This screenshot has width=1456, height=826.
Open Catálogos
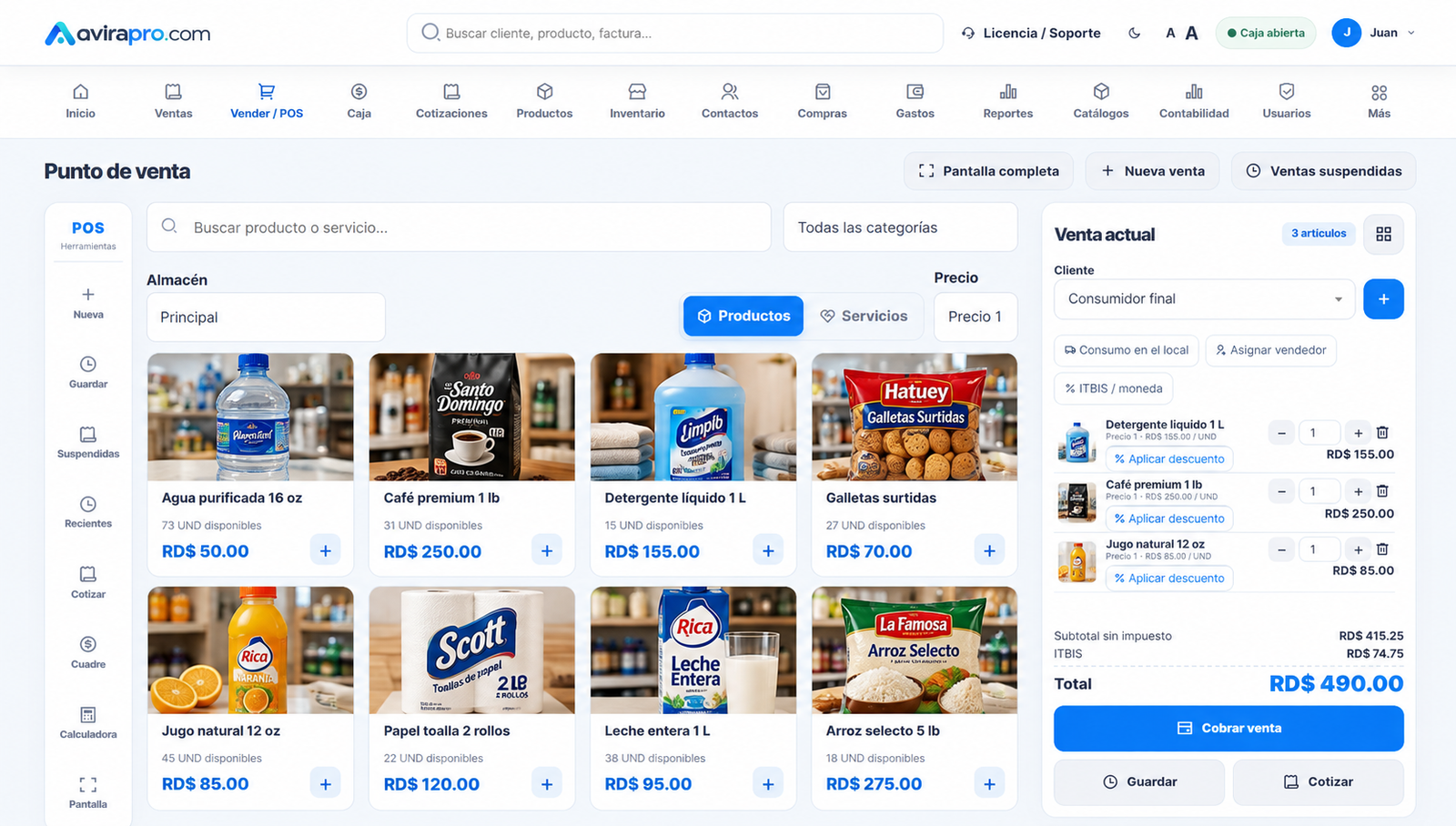click(x=1101, y=101)
